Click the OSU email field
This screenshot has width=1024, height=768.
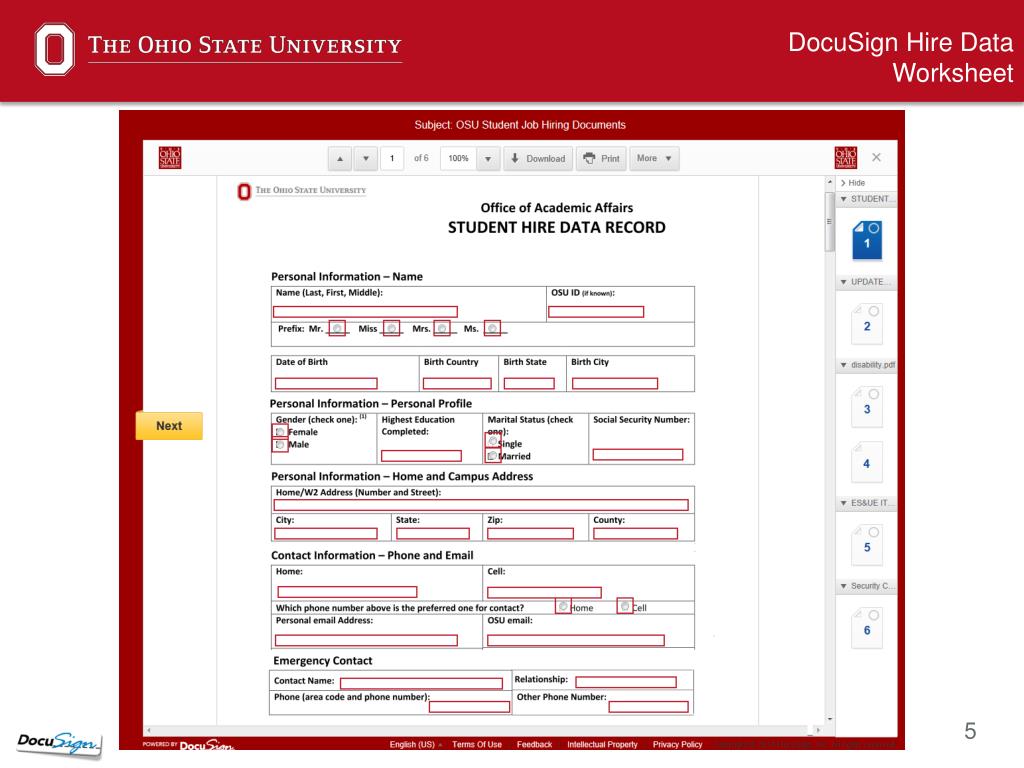point(576,641)
